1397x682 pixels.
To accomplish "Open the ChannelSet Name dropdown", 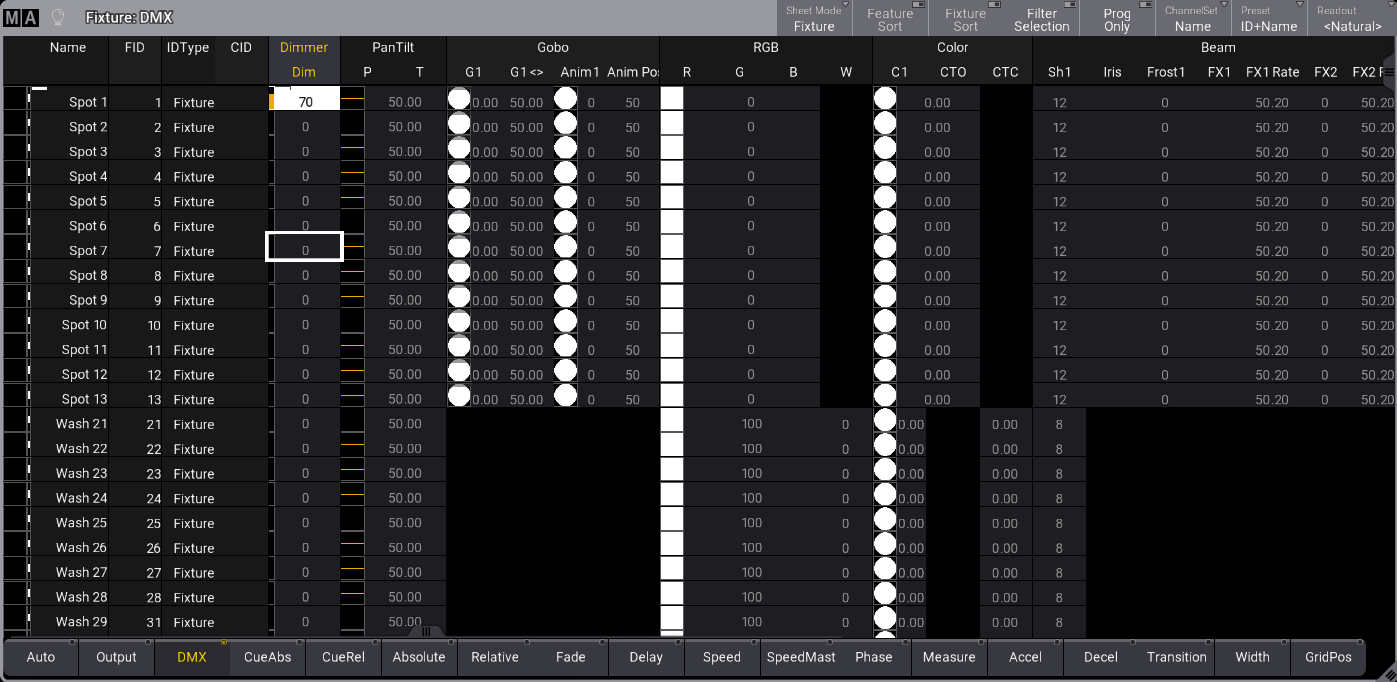I will tap(1193, 19).
